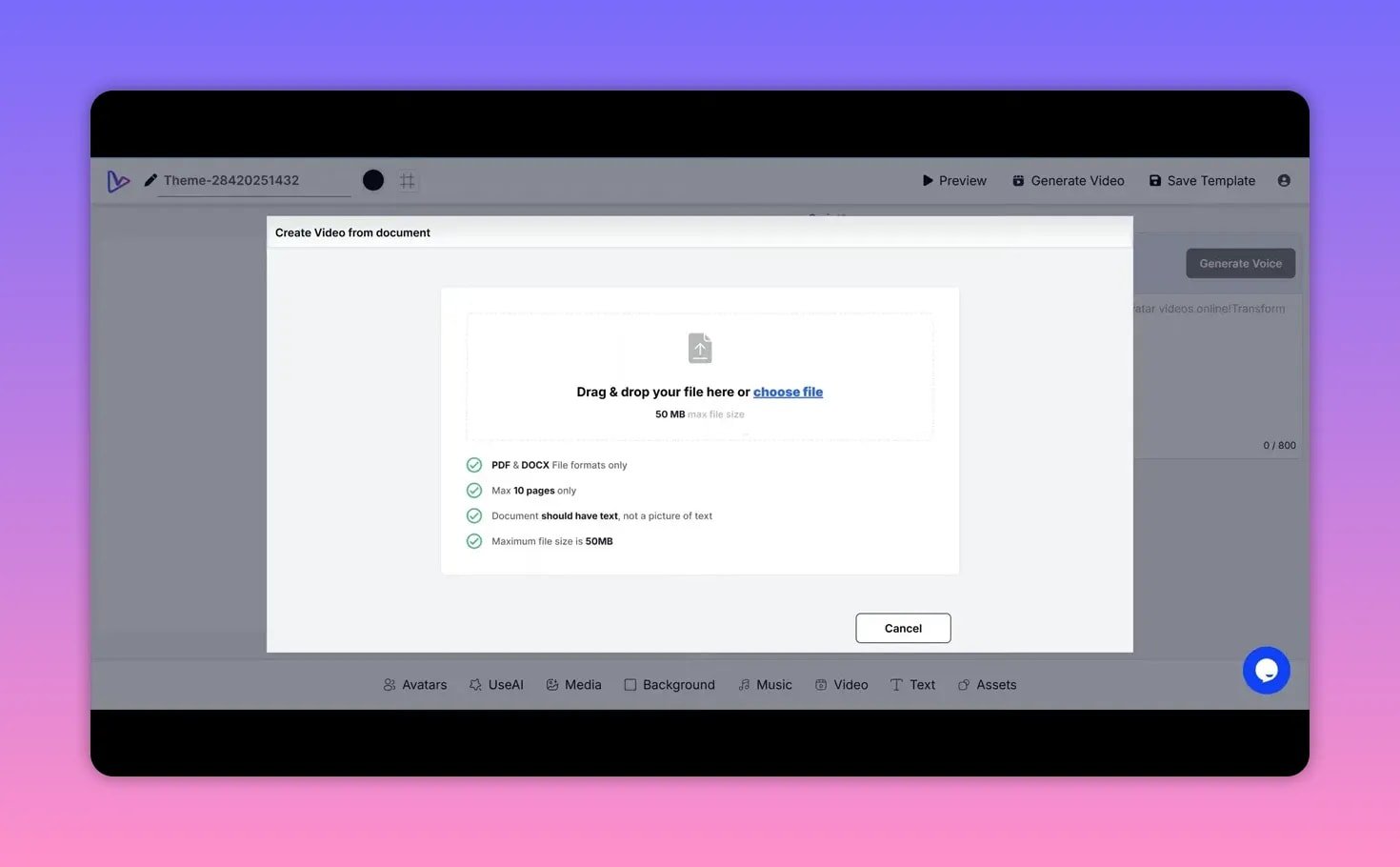
Task: Click the pencil edit name icon
Action: [x=150, y=180]
